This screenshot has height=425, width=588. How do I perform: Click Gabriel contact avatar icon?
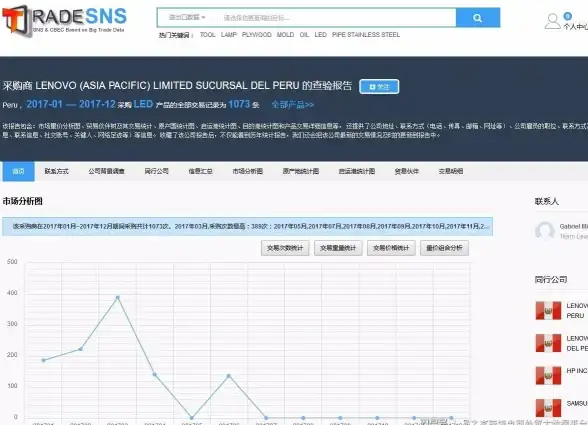pos(545,231)
